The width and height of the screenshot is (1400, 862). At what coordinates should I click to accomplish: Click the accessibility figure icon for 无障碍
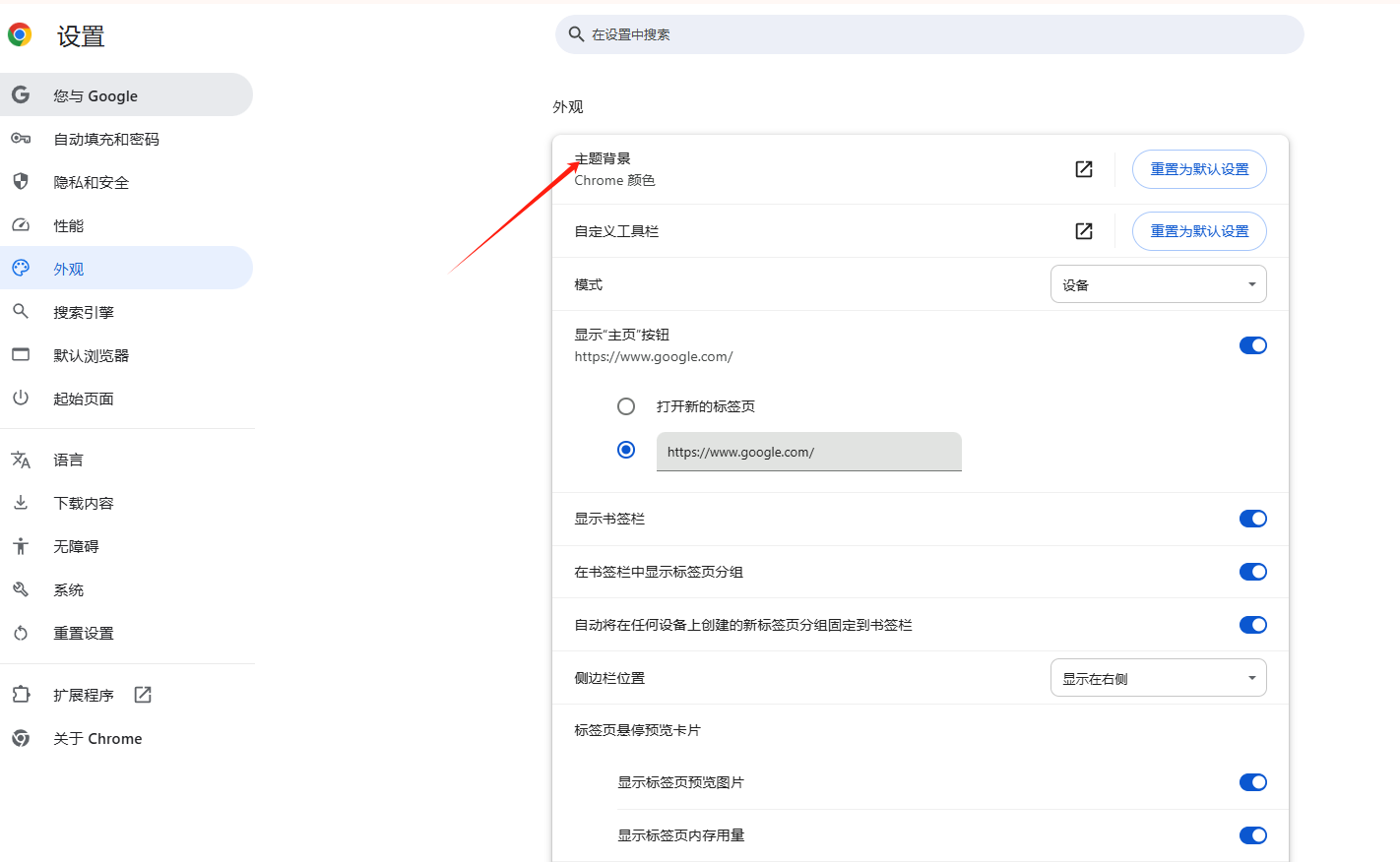(x=21, y=546)
